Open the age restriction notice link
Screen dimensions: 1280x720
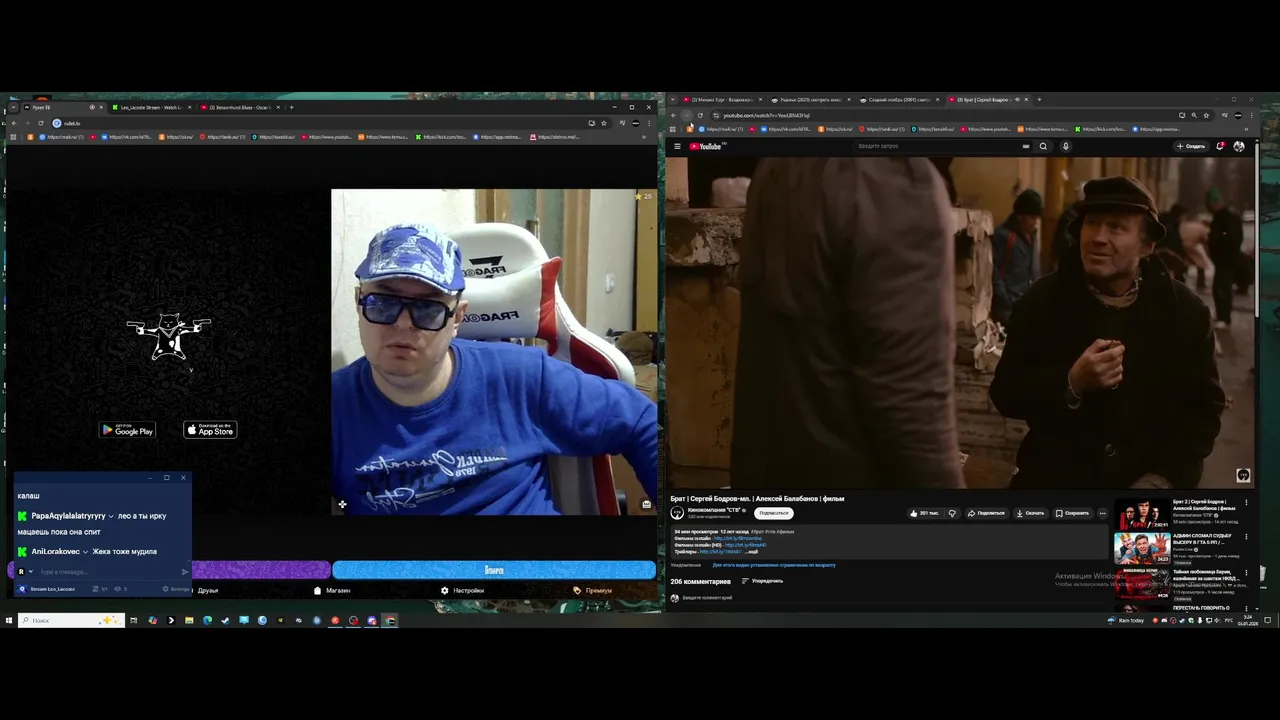[774, 565]
